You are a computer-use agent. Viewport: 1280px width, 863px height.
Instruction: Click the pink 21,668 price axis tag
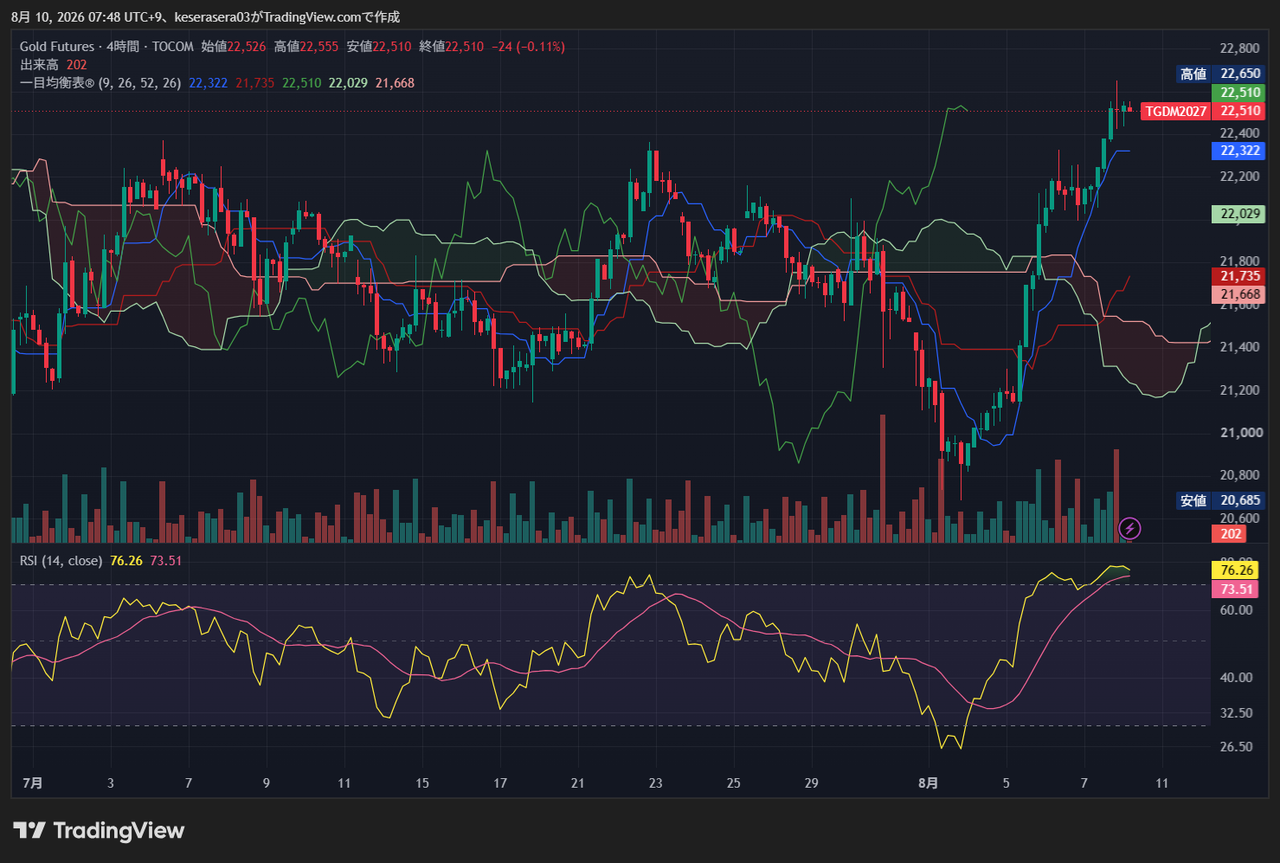(x=1238, y=294)
